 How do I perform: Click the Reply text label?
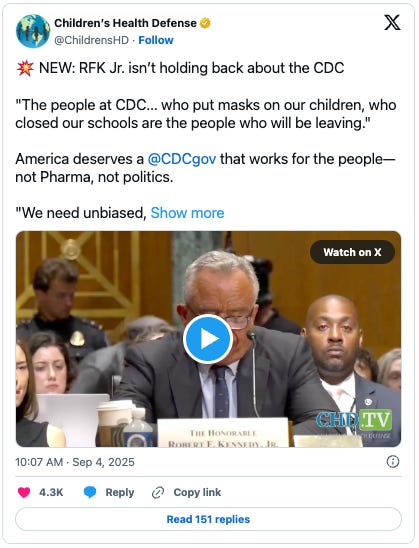tap(120, 493)
